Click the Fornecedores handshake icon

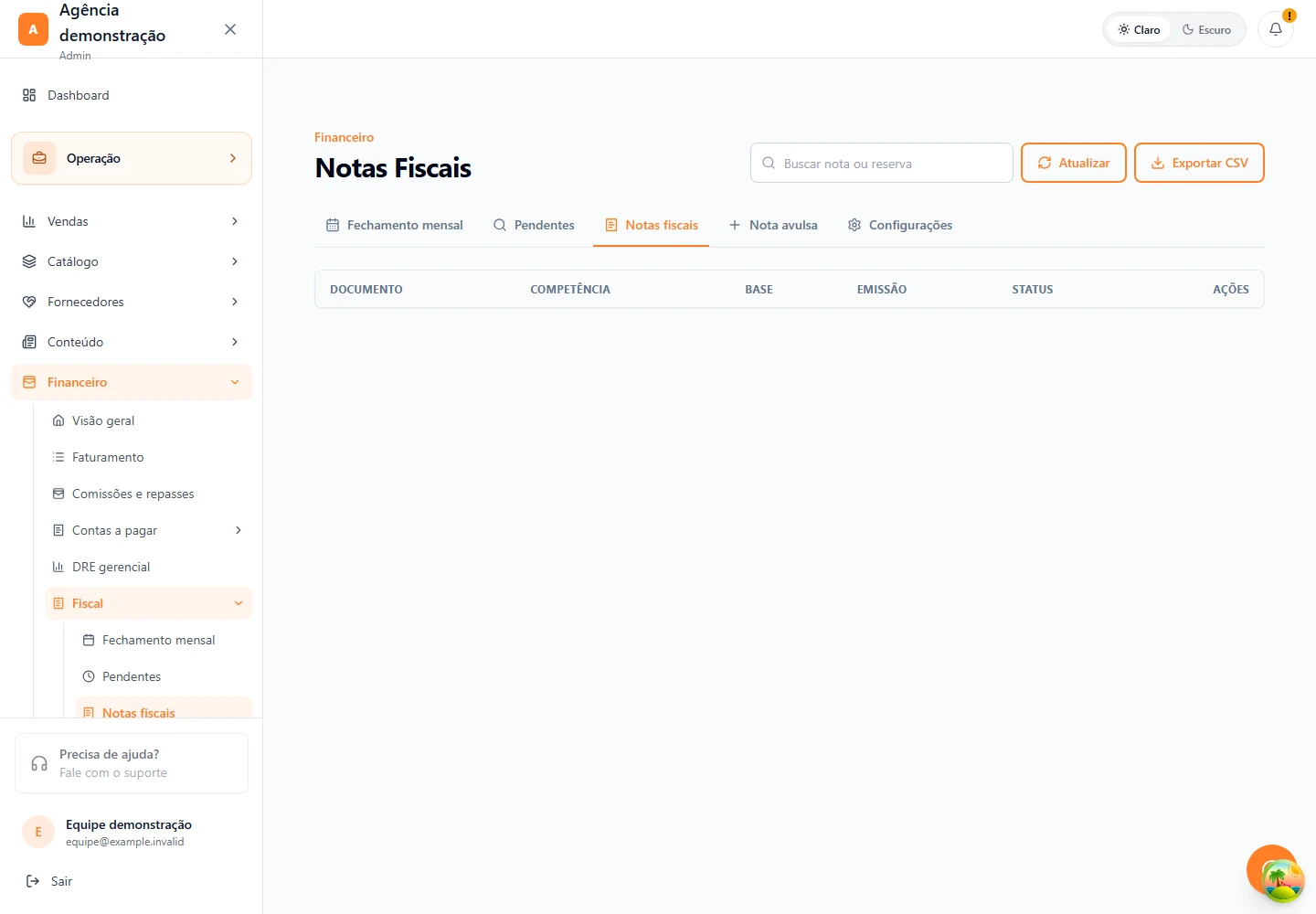coord(29,302)
